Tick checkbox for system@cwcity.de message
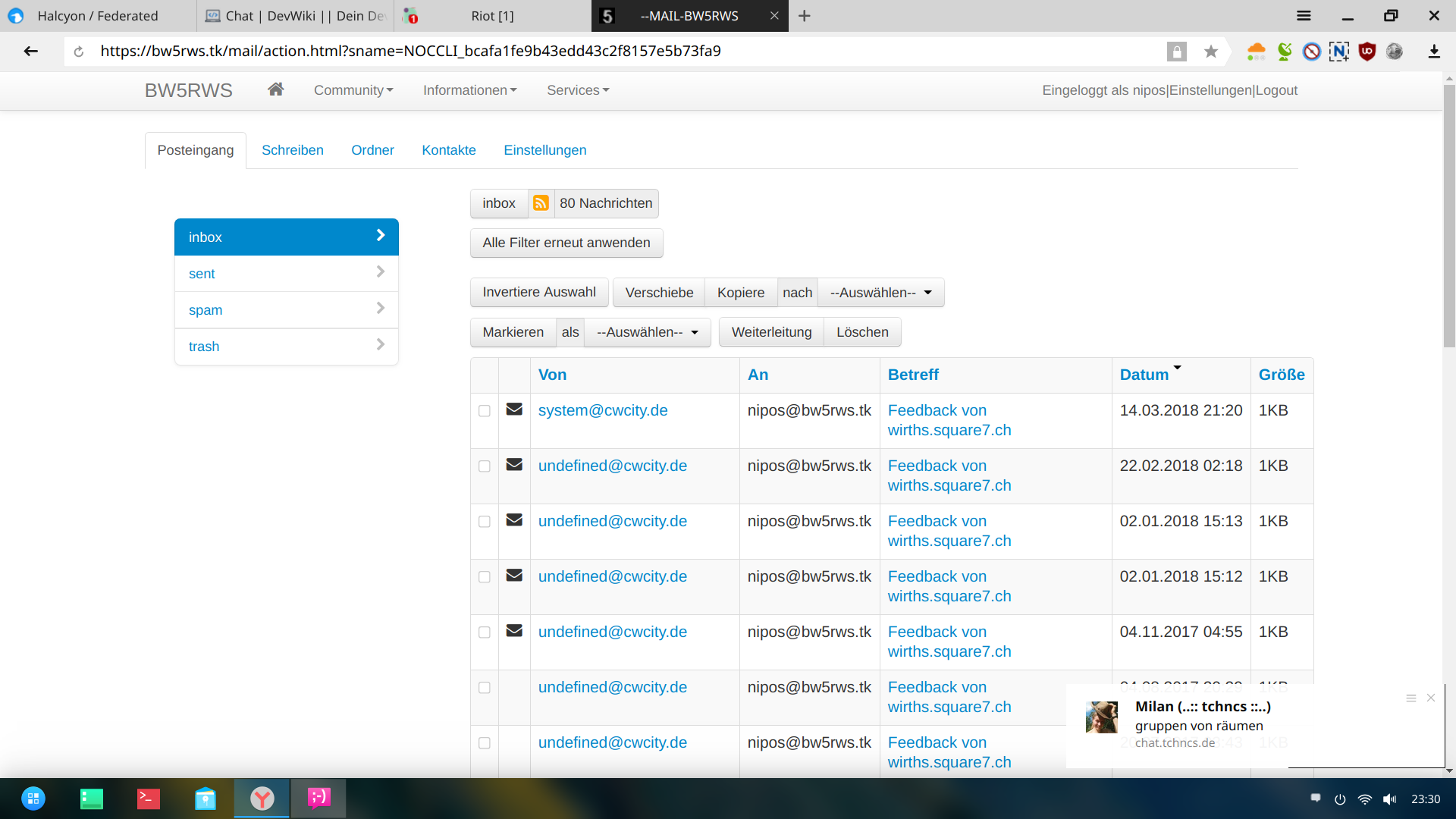1456x819 pixels. pos(485,411)
